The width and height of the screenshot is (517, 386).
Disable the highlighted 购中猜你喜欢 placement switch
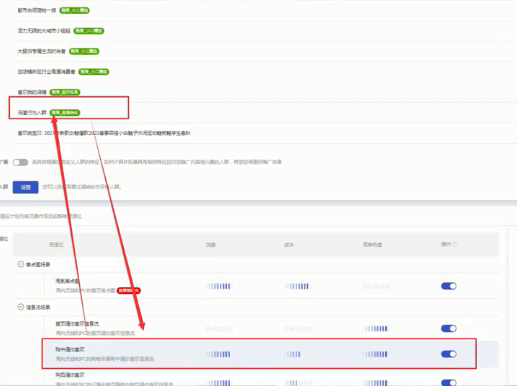point(449,354)
